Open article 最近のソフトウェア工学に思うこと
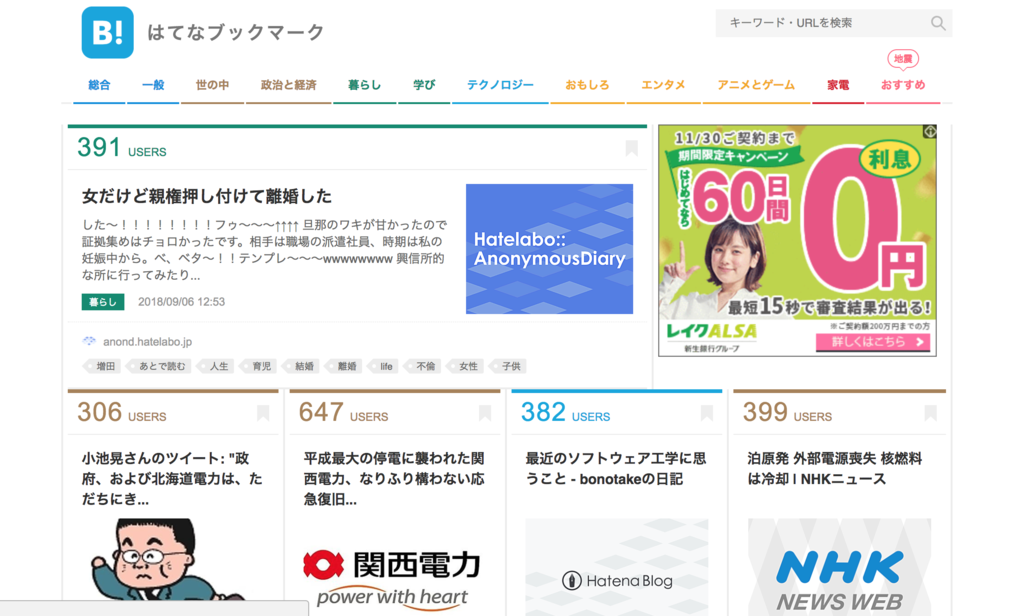 pos(616,468)
